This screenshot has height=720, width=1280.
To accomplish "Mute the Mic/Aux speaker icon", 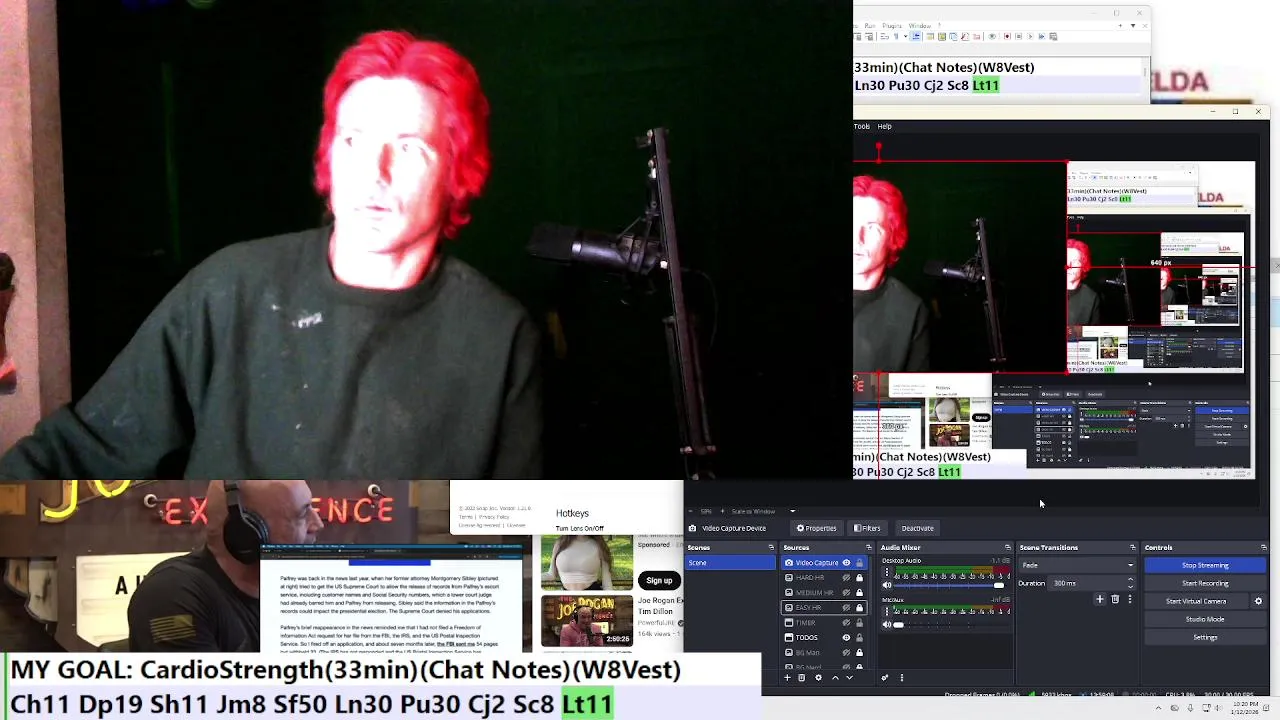I will (x=886, y=625).
